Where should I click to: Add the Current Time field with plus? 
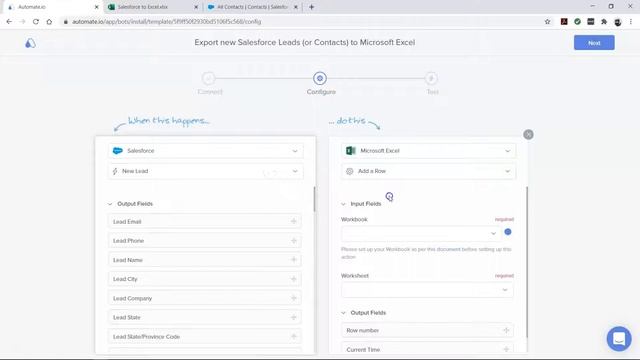pos(506,349)
